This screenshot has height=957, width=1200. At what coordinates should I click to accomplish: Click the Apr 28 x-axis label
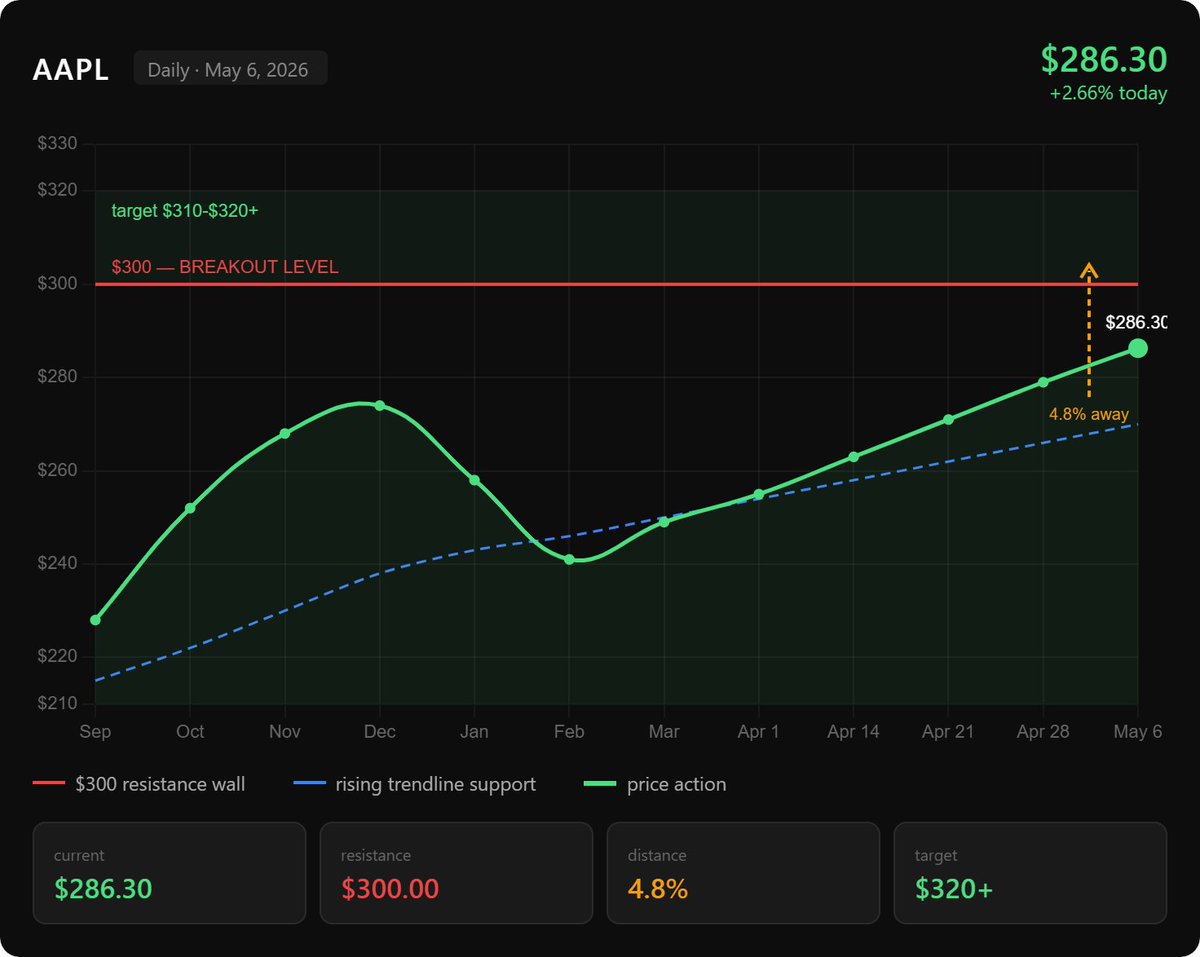point(1043,732)
